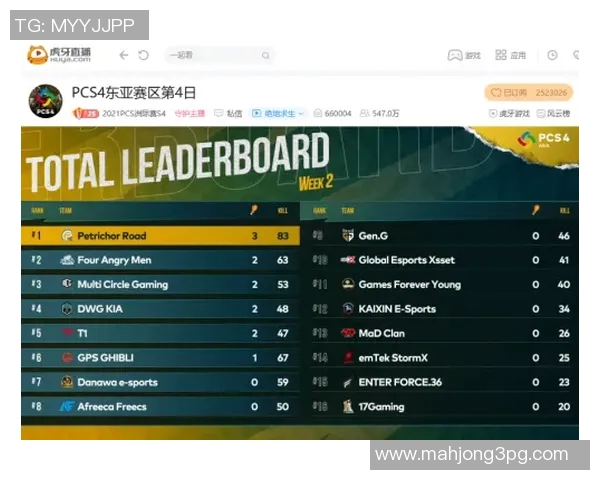This screenshot has height=480, width=600.
Task: Click the PCS4 streamer avatar
Action: point(45,102)
